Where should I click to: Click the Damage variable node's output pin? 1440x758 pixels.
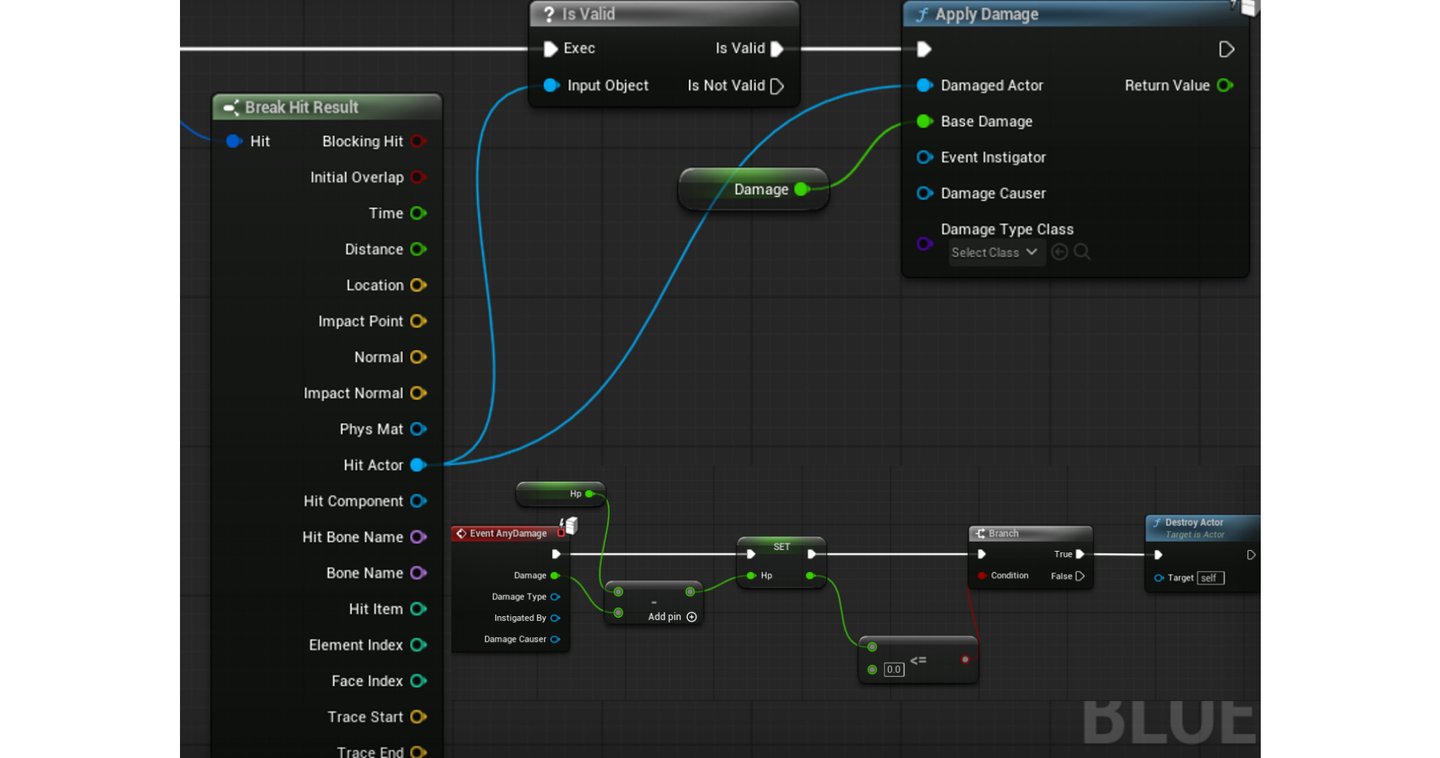tap(801, 189)
